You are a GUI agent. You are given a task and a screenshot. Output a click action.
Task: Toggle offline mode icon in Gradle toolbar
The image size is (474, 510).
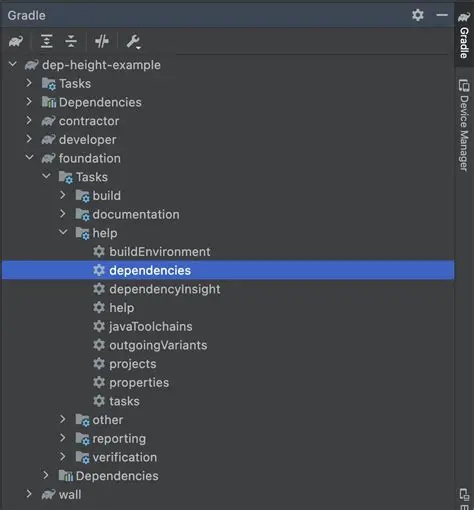102,41
